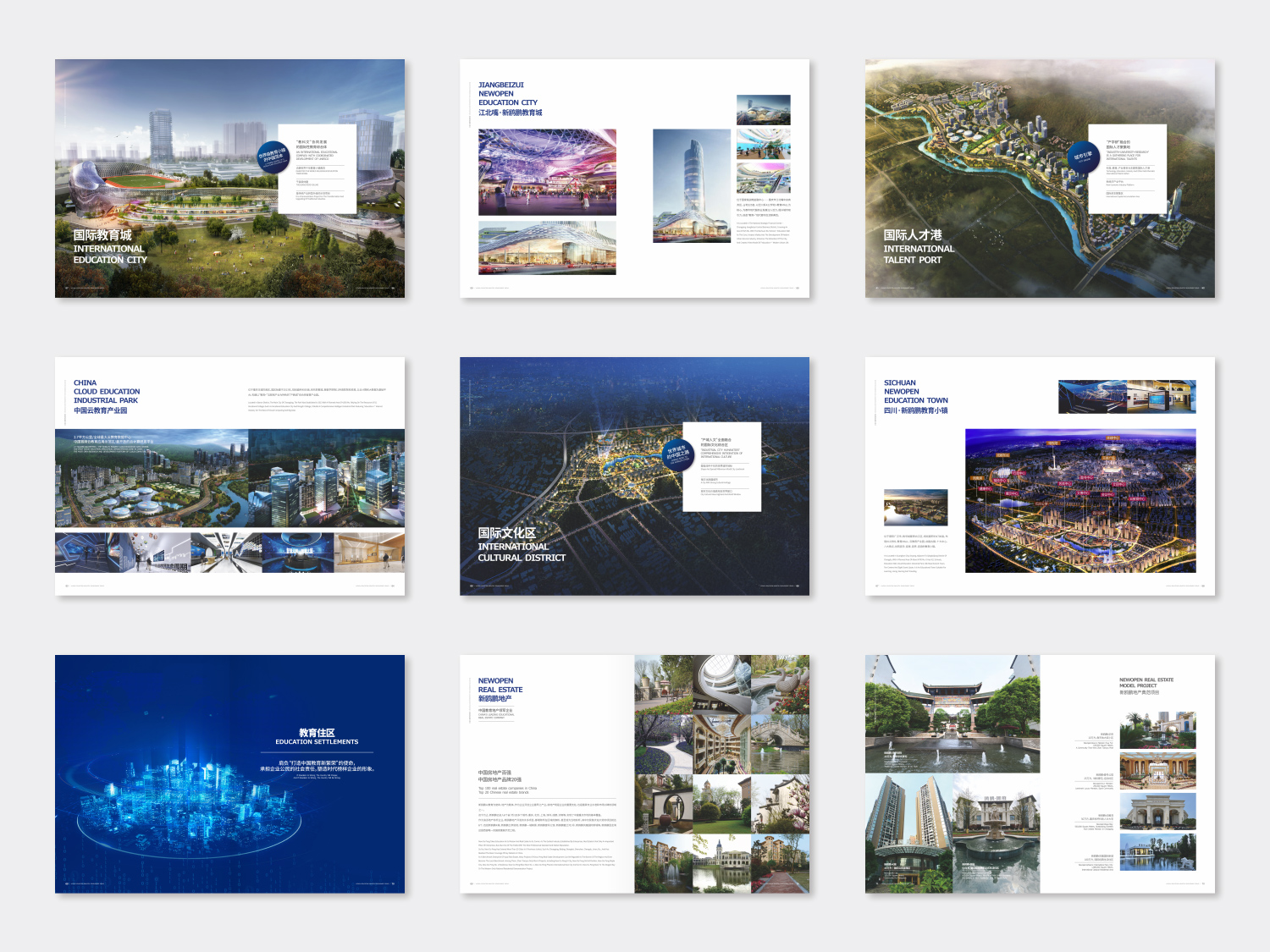Click the '江北嘴·新鸥鹏教育城' subtitle
The height and width of the screenshot is (952, 1270).
click(x=511, y=113)
